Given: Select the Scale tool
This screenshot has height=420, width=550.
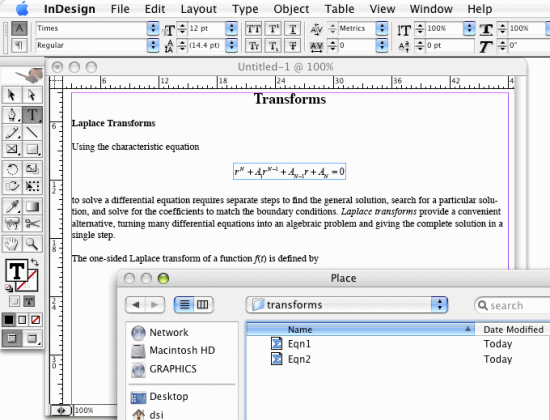Looking at the screenshot, I should [32, 169].
